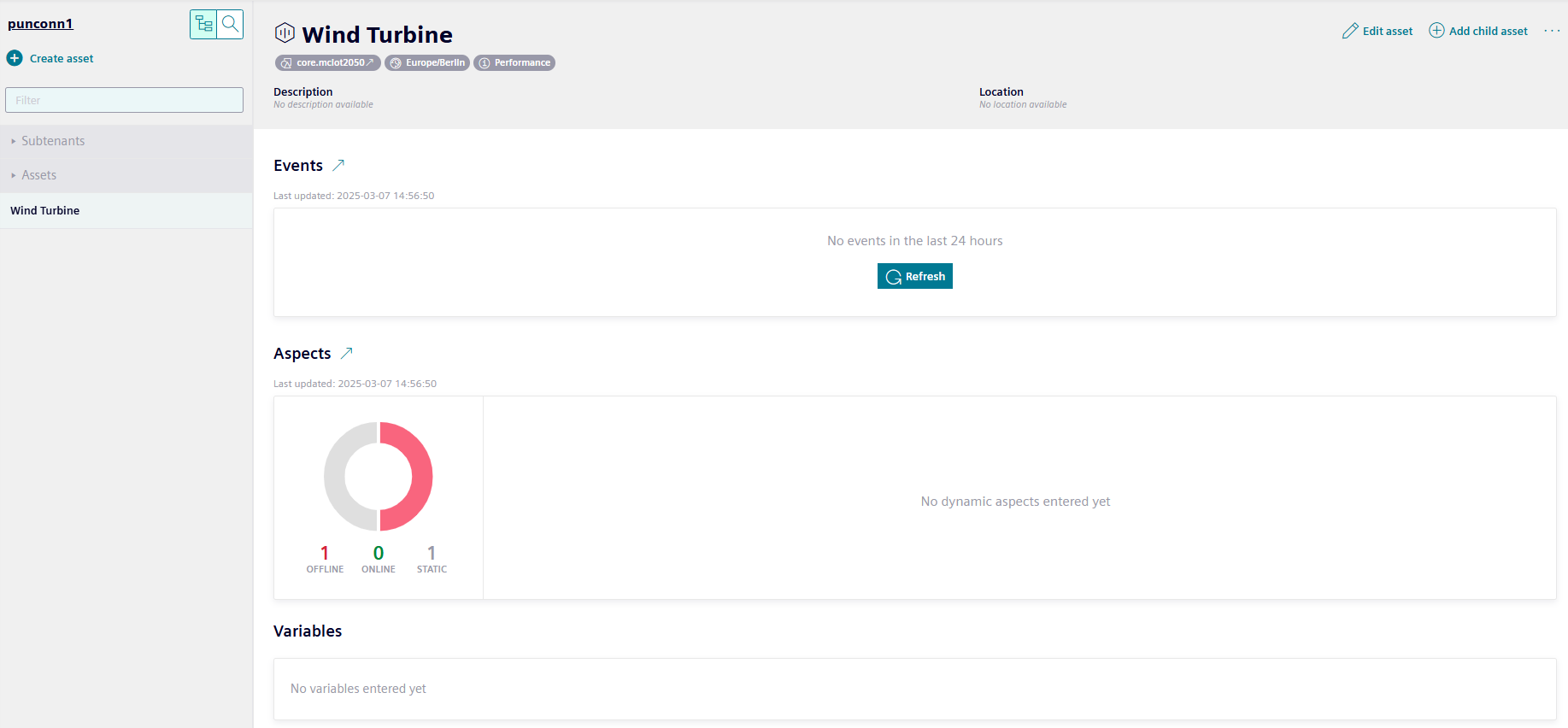Click the Wind Turbine page title
Screen dimensions: 1568x728
coord(377,34)
